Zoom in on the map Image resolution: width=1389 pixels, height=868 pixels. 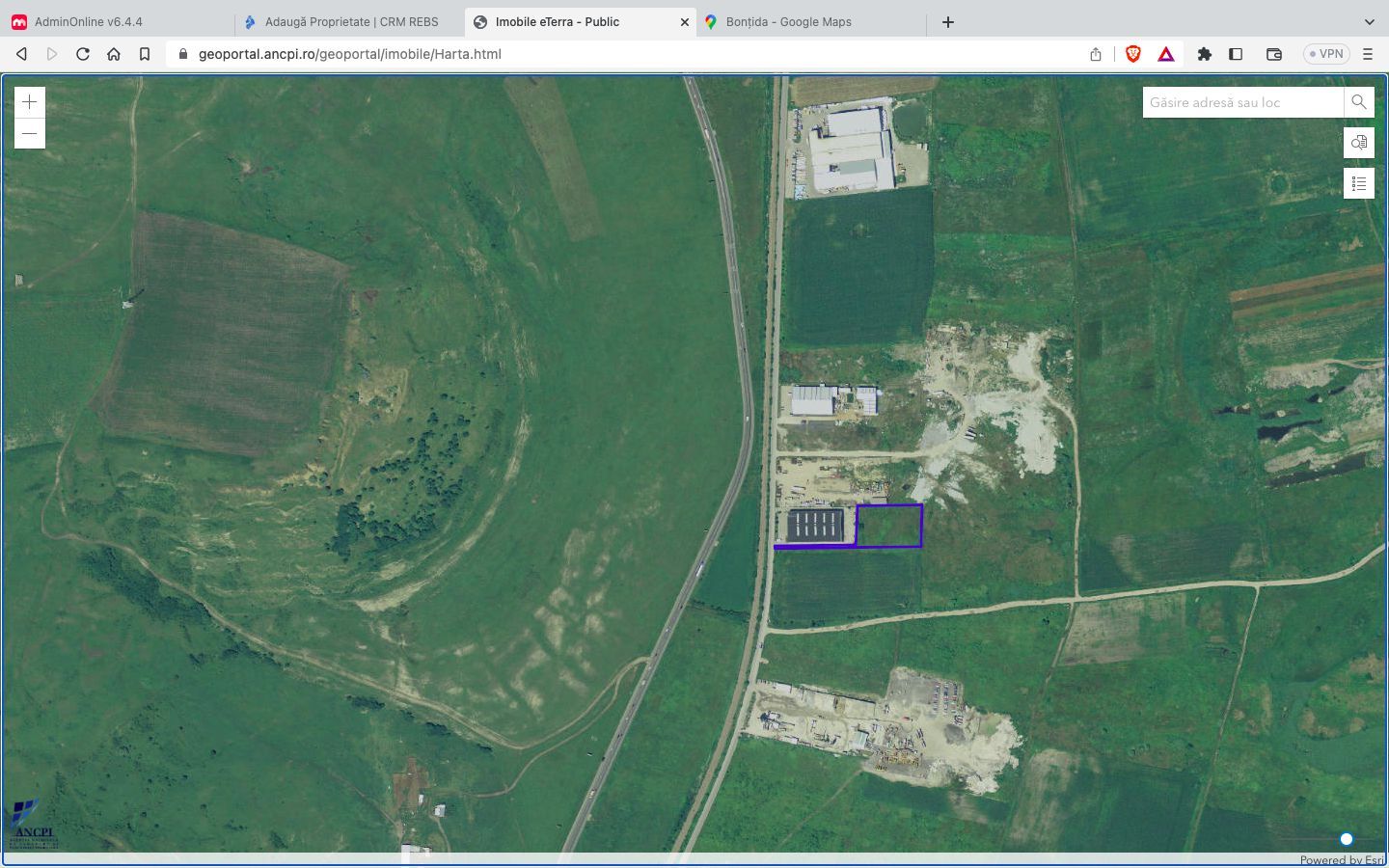pyautogui.click(x=29, y=101)
